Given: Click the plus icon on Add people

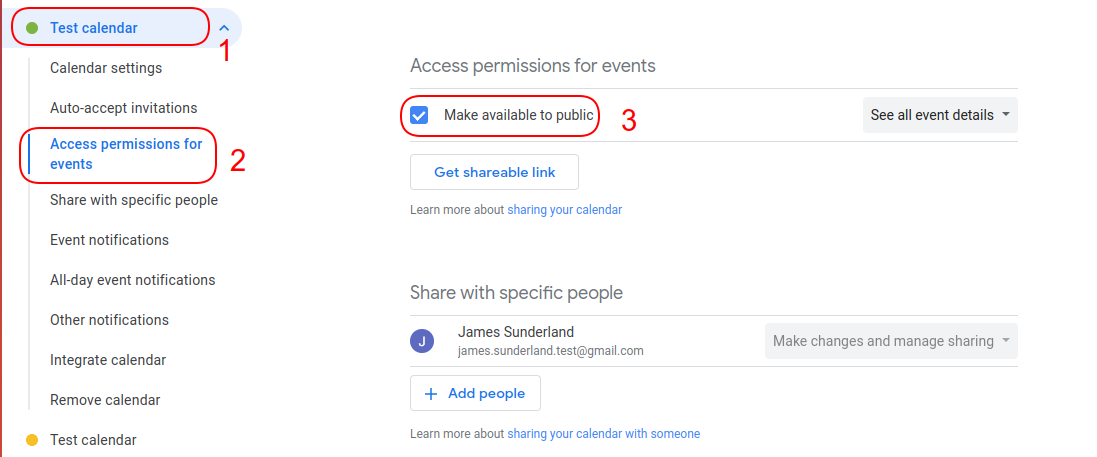Looking at the screenshot, I should [431, 394].
